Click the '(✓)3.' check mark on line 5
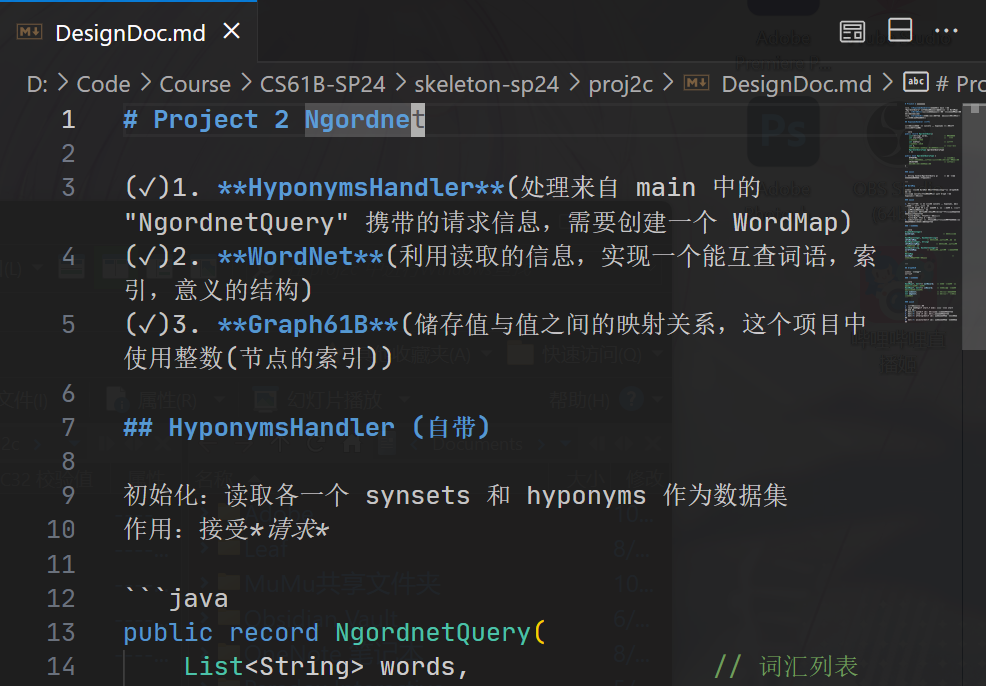 coord(162,325)
